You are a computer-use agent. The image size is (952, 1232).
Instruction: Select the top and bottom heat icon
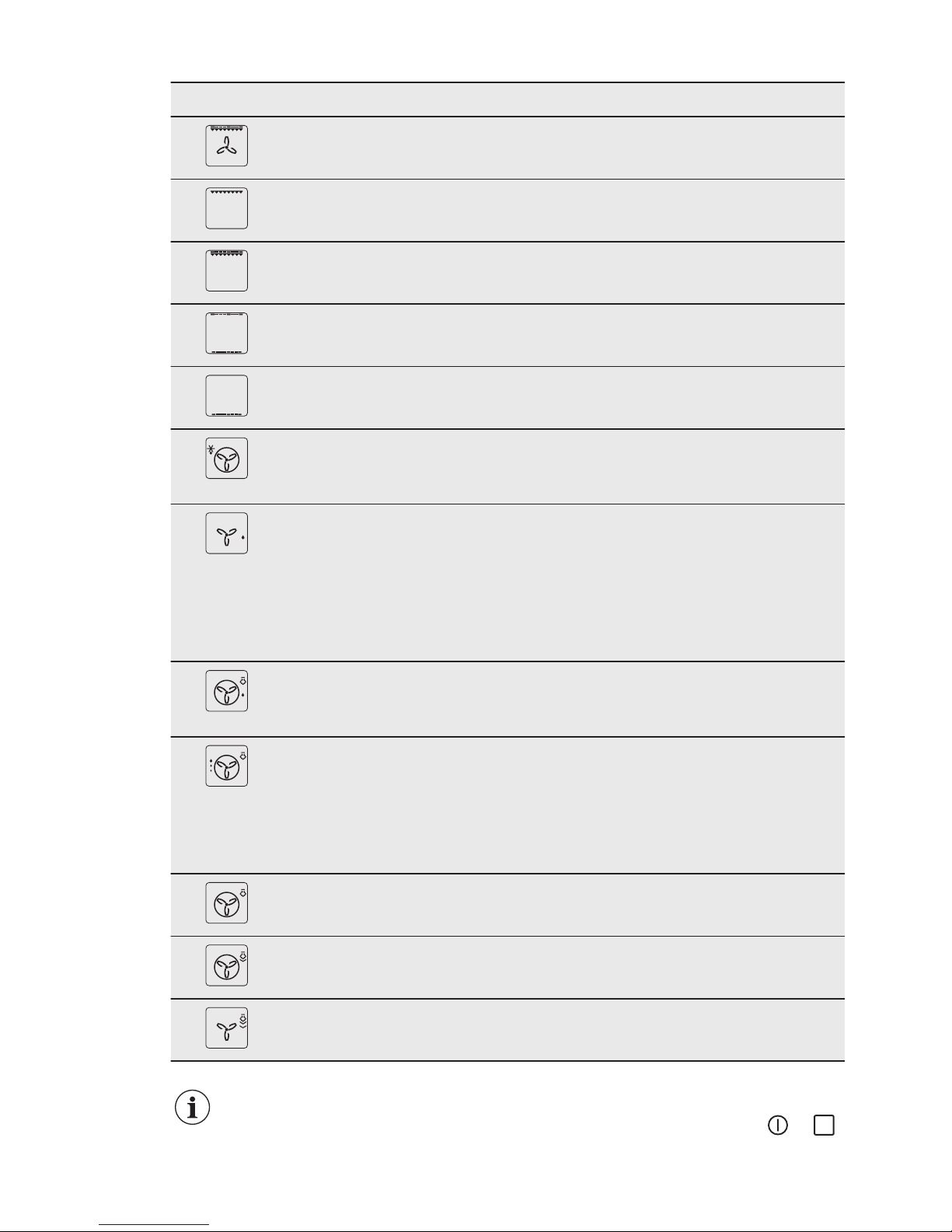(x=227, y=333)
